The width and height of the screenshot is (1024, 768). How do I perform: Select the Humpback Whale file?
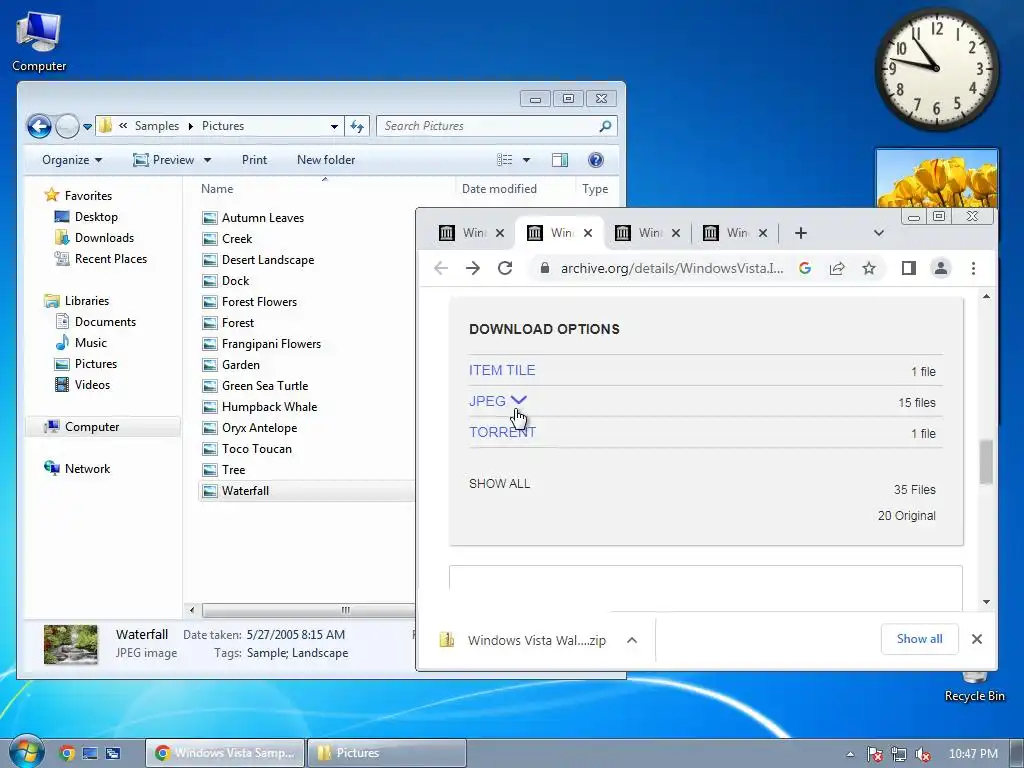coord(269,406)
